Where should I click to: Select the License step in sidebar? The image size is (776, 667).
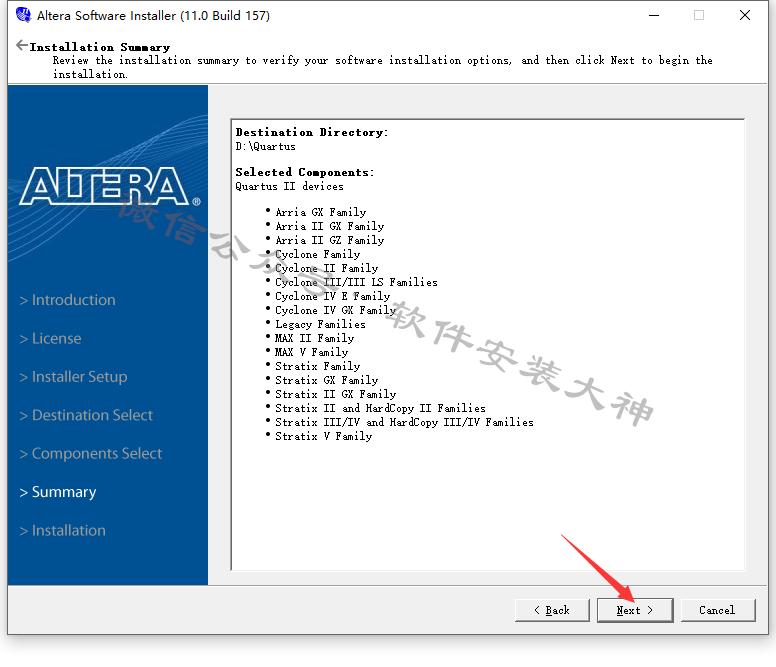[50, 338]
